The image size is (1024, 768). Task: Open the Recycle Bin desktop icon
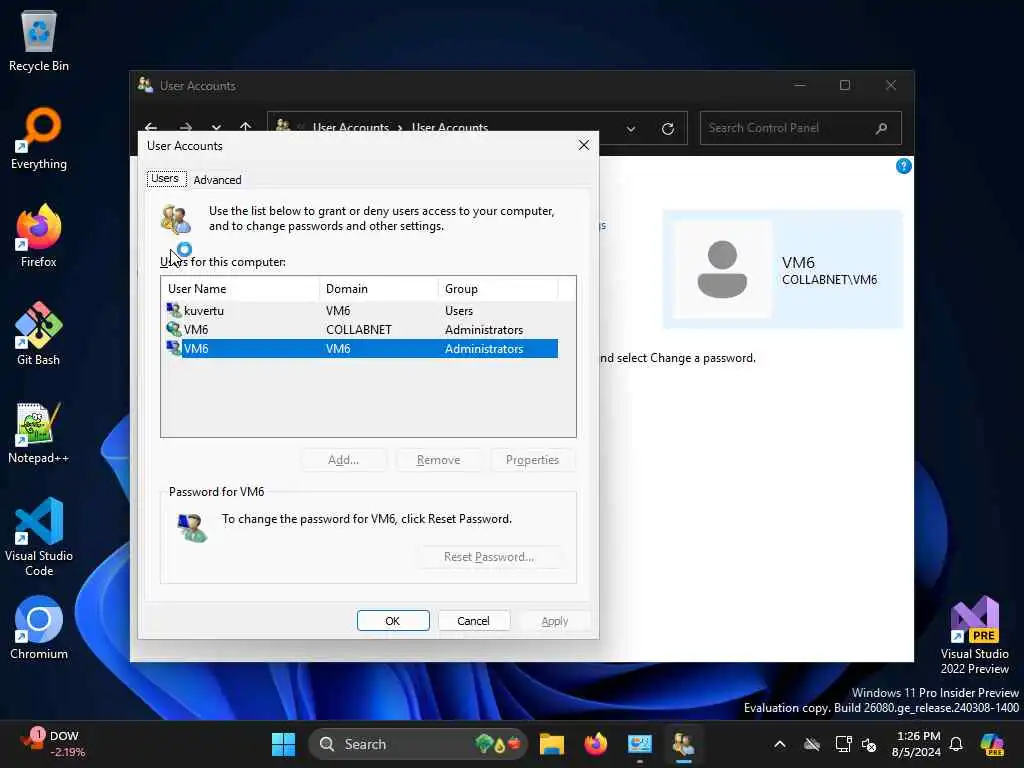39,40
